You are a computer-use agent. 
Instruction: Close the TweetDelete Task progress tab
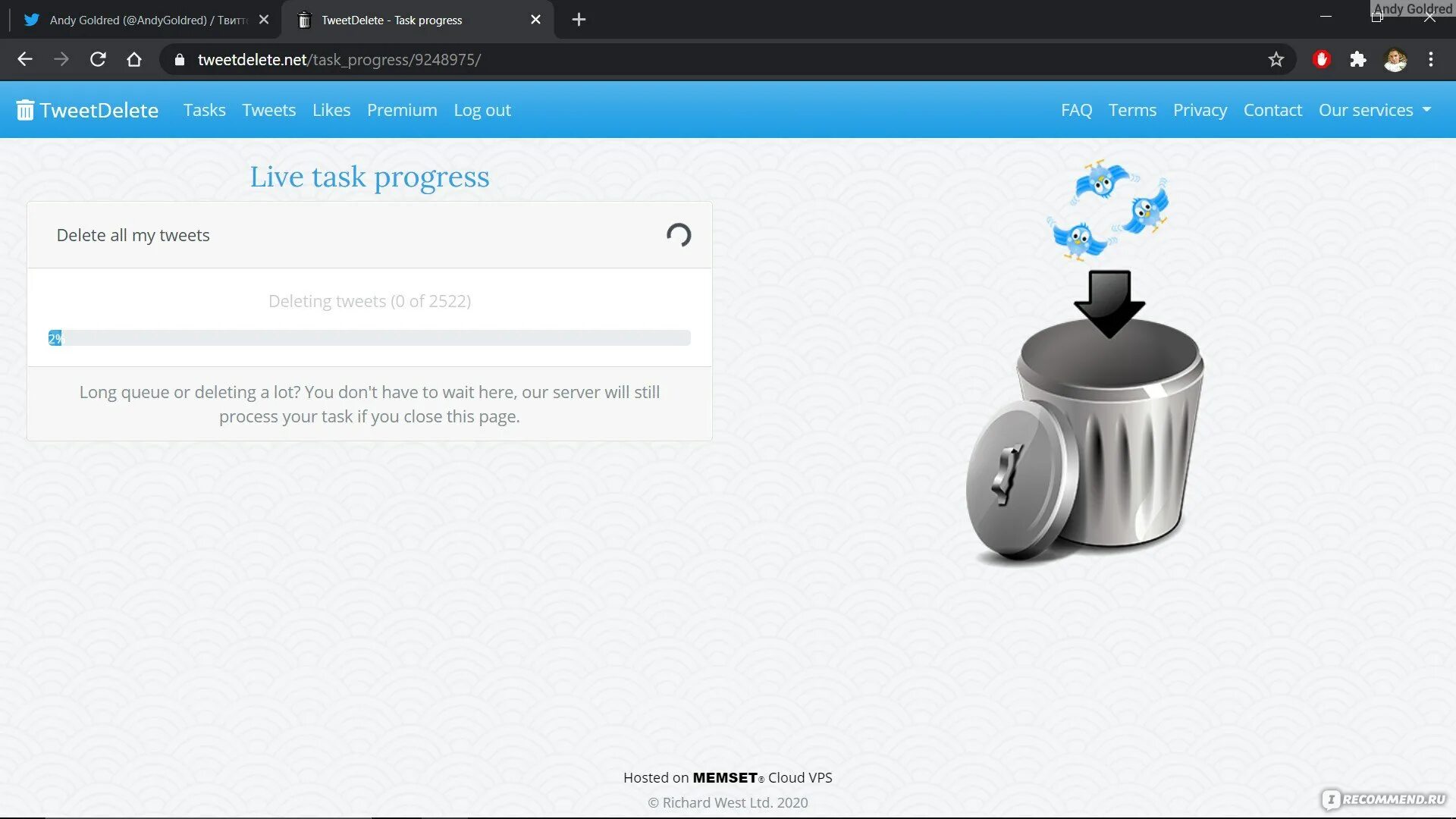[x=536, y=20]
